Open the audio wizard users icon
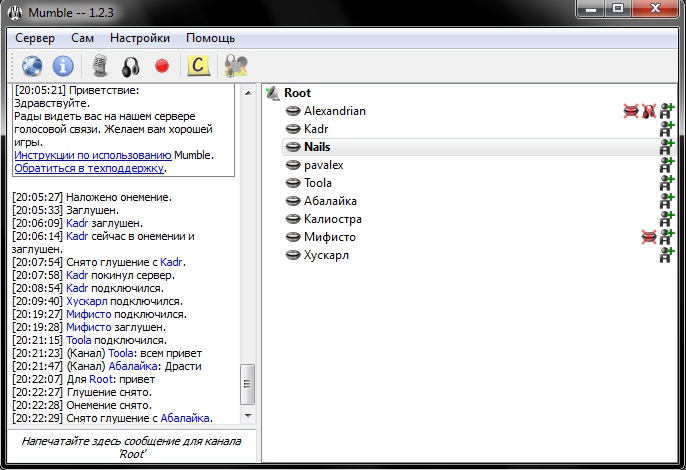Screen dimensions: 686x470 click(236, 66)
